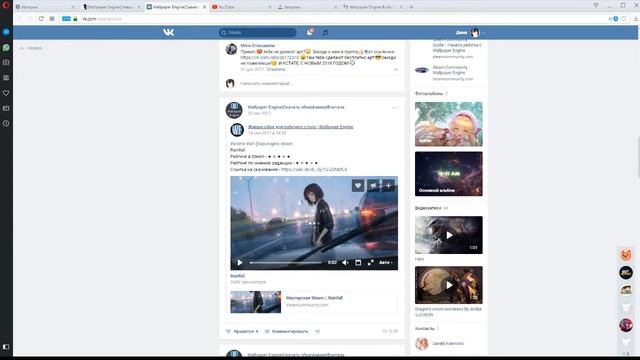The image size is (640, 360).
Task: Open the VK music player icon
Action: pyautogui.click(x=325, y=32)
